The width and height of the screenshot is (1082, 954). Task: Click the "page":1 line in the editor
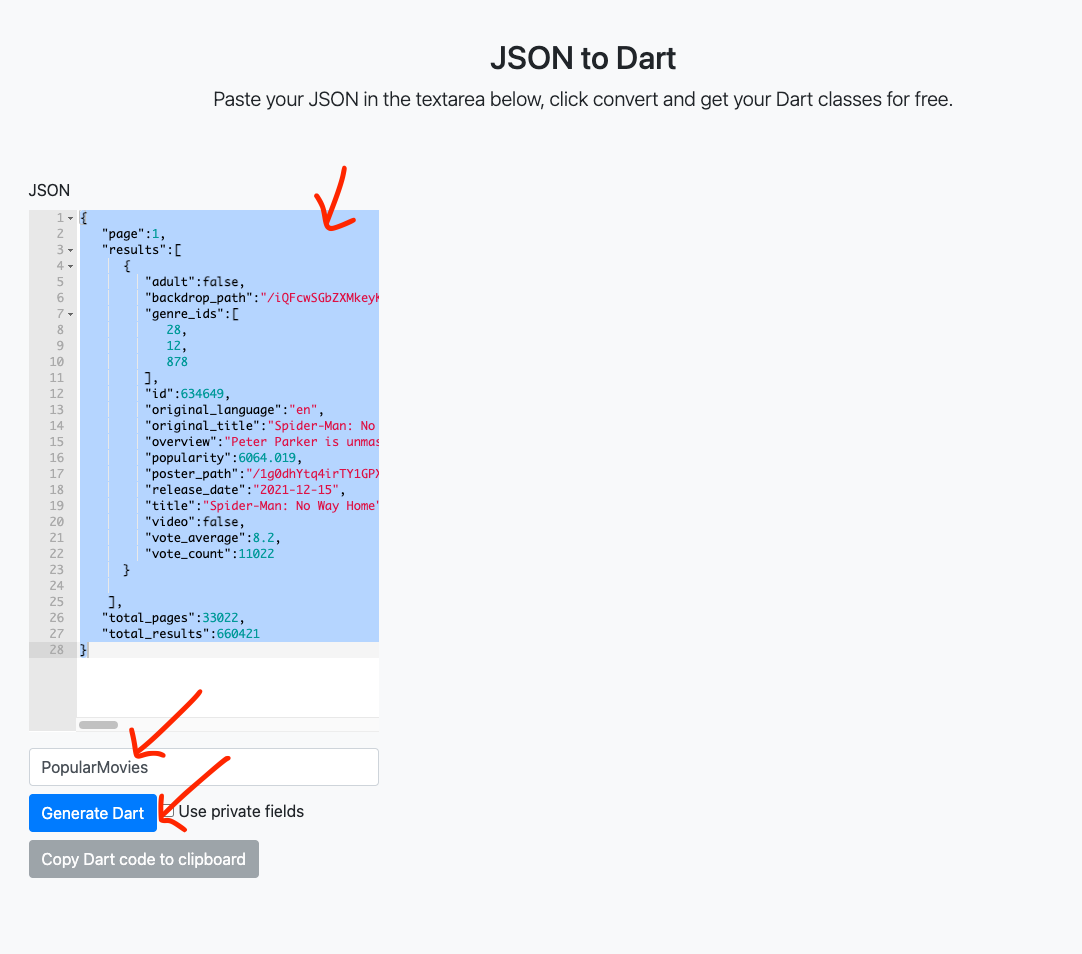(x=133, y=234)
